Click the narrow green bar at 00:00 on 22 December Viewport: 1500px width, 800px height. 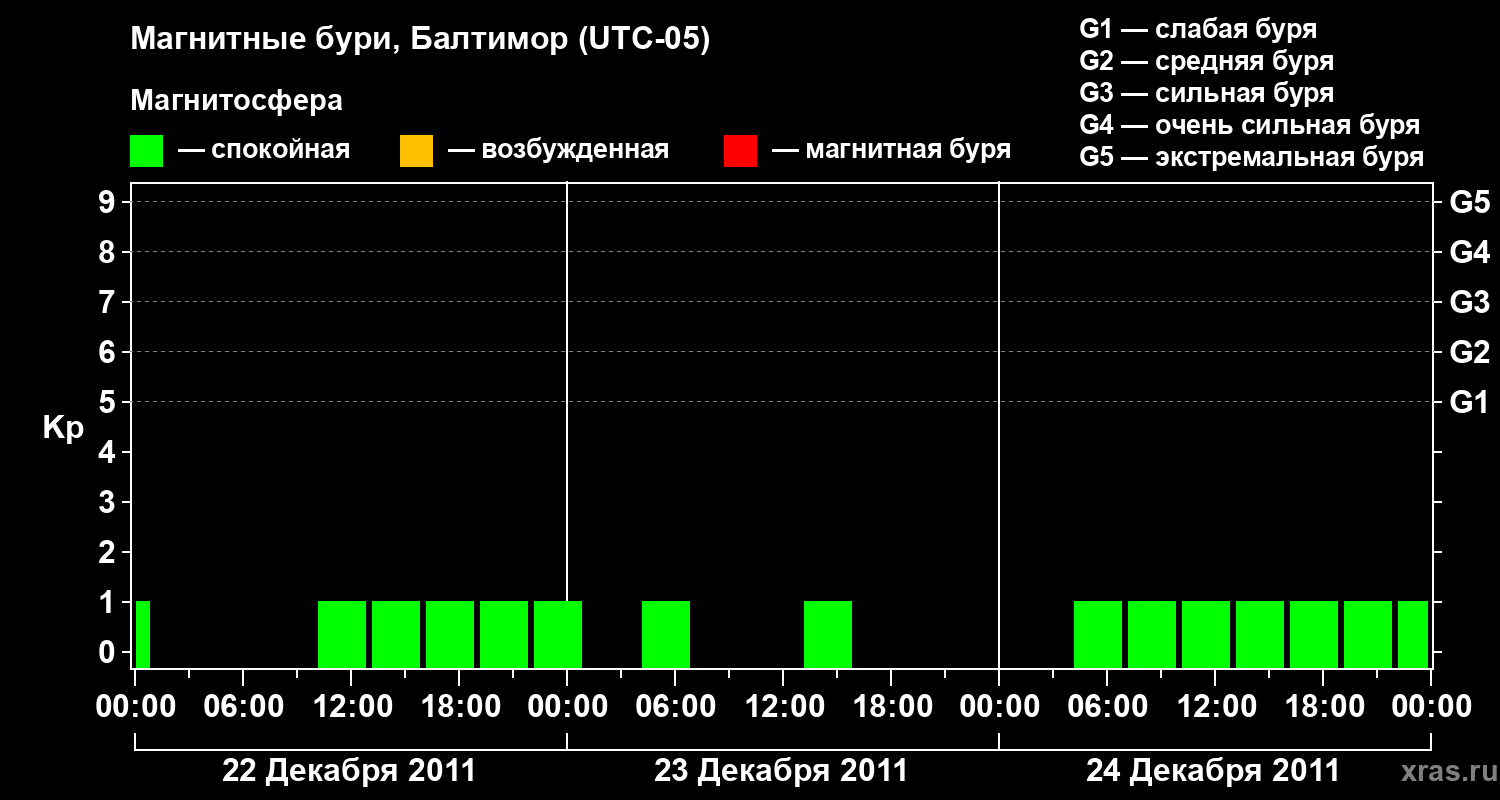pyautogui.click(x=143, y=634)
